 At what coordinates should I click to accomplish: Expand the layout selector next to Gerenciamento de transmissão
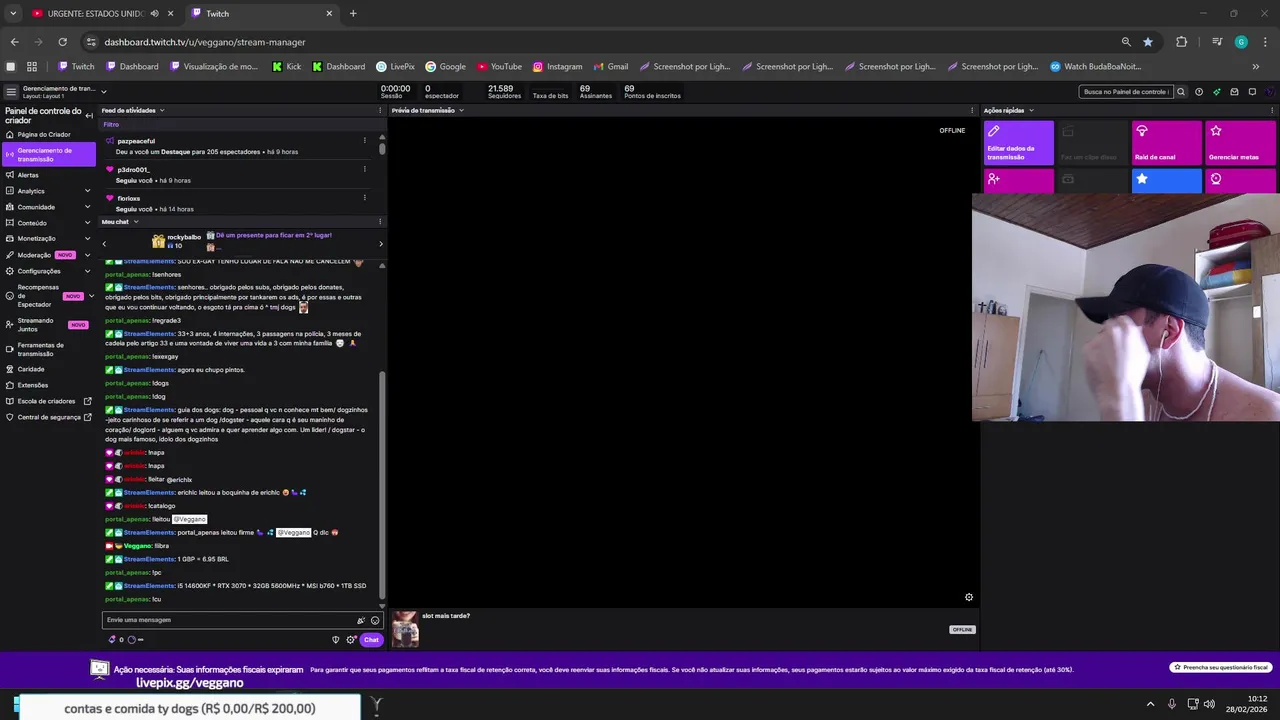tap(104, 92)
